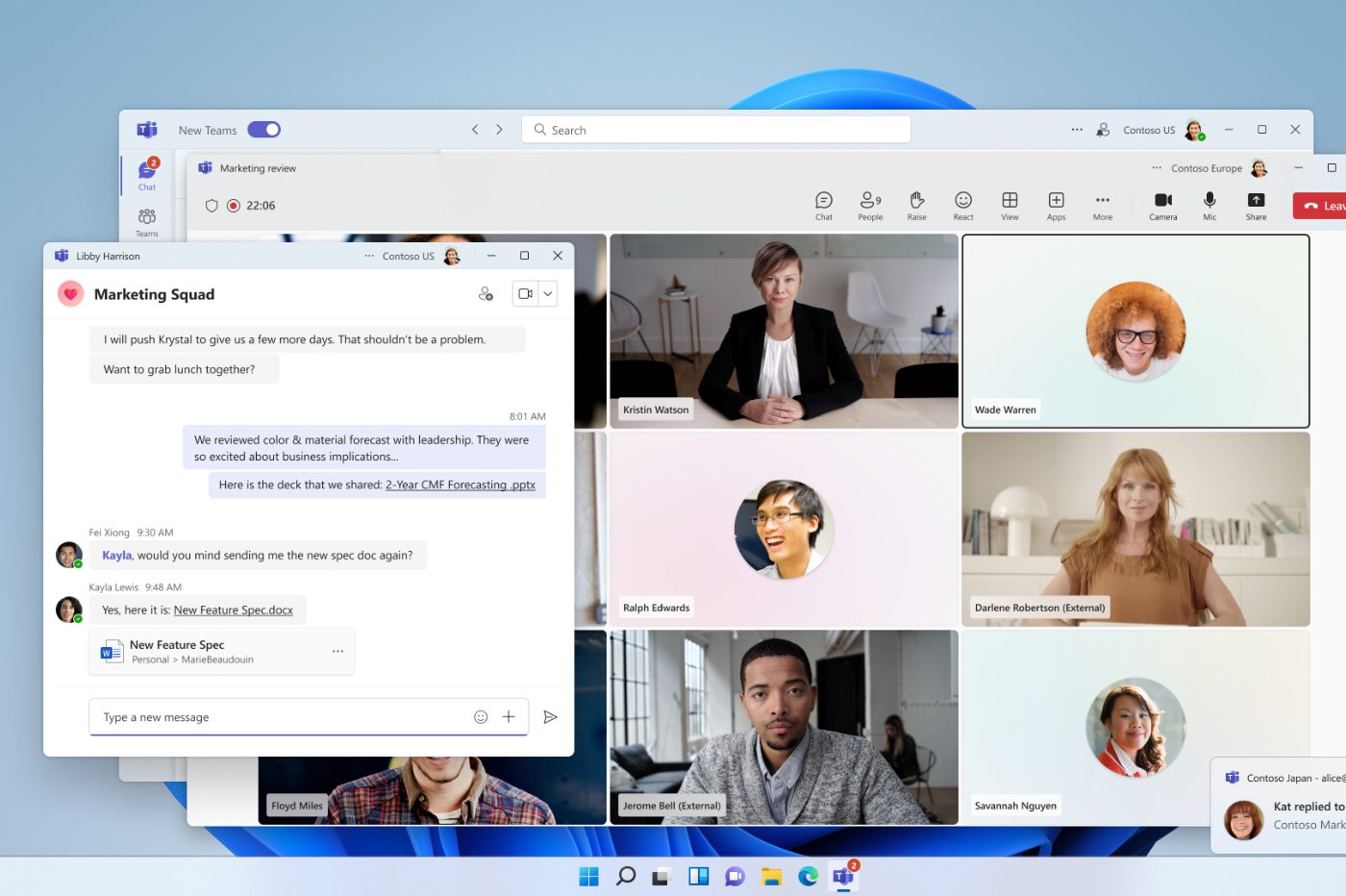Open Chat in the Teams sidebar
The height and width of the screenshot is (896, 1346).
[x=147, y=175]
